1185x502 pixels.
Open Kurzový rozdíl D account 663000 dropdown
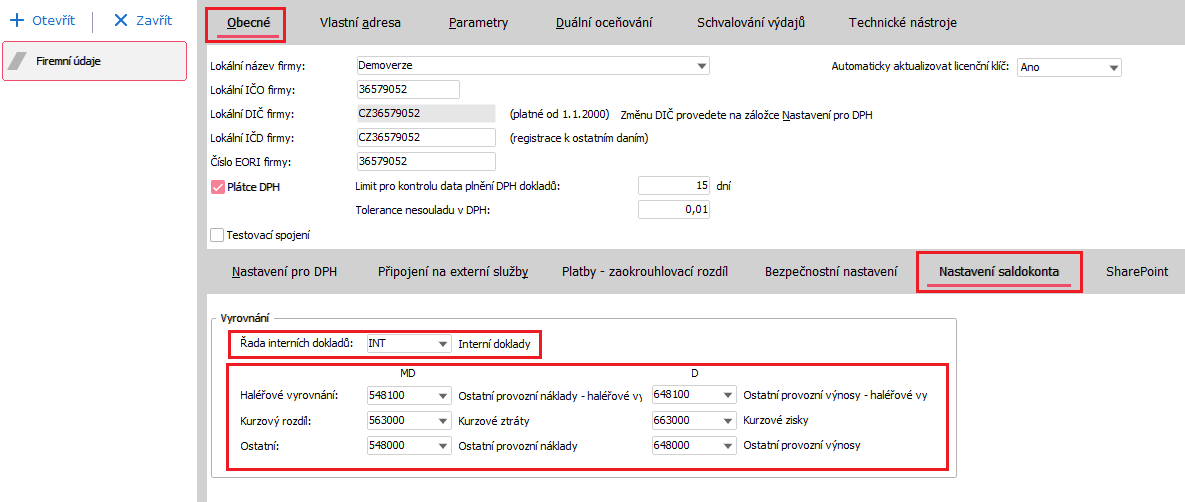[729, 420]
